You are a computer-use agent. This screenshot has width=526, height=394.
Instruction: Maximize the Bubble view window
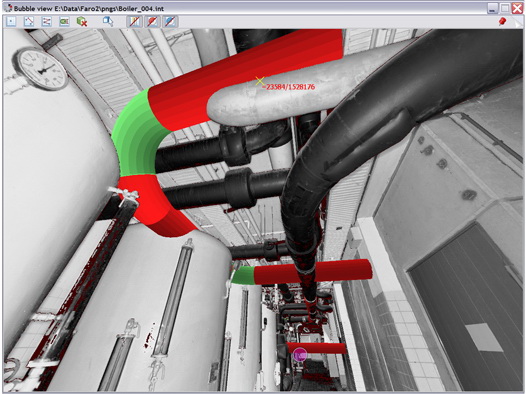tap(505, 8)
